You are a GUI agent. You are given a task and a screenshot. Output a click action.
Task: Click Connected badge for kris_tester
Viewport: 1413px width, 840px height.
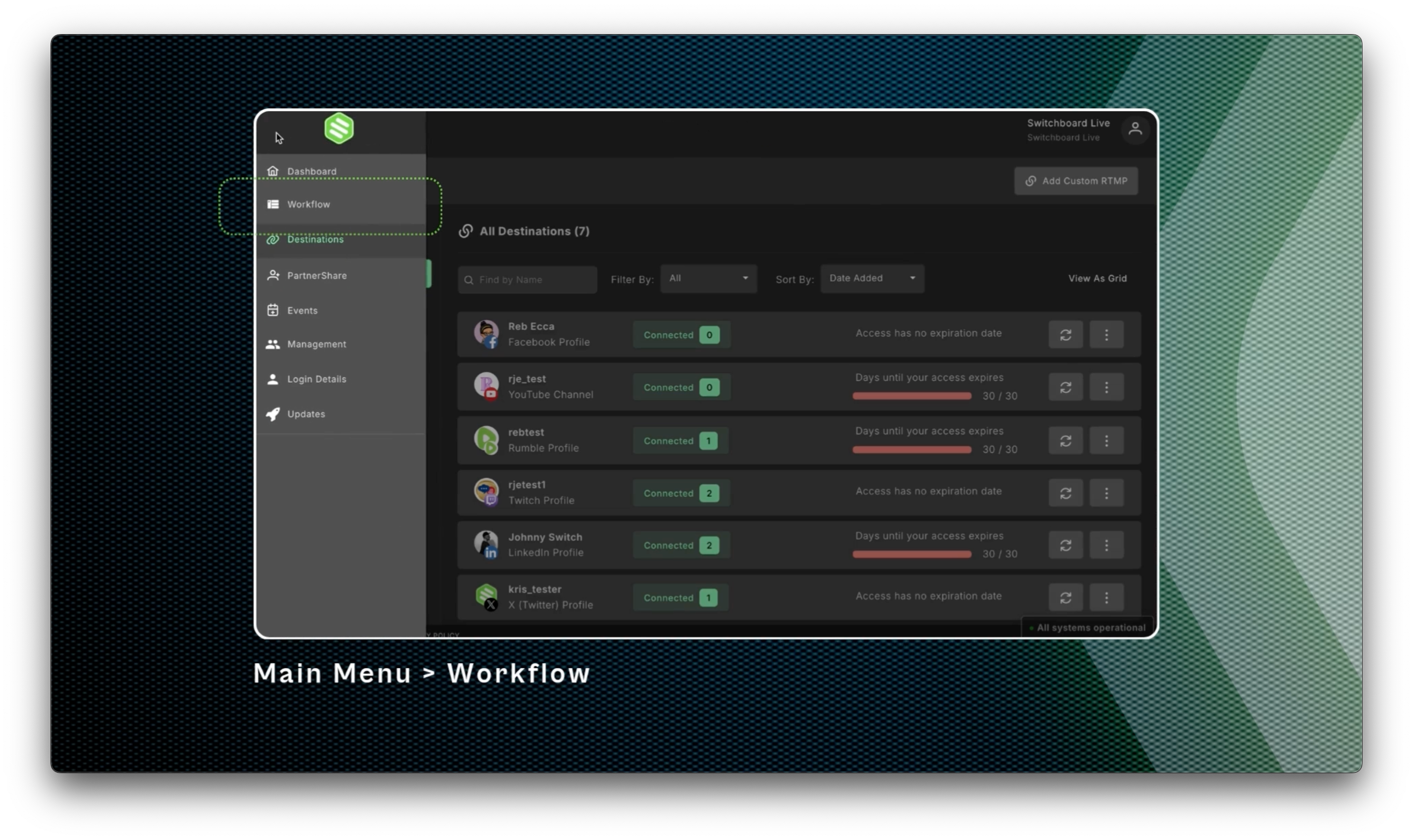681,598
